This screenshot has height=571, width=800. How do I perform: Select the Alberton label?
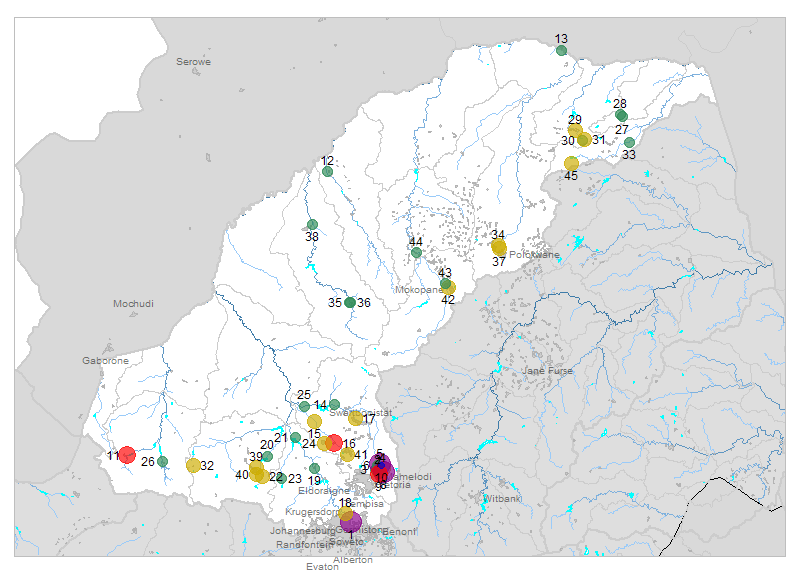pos(353,560)
